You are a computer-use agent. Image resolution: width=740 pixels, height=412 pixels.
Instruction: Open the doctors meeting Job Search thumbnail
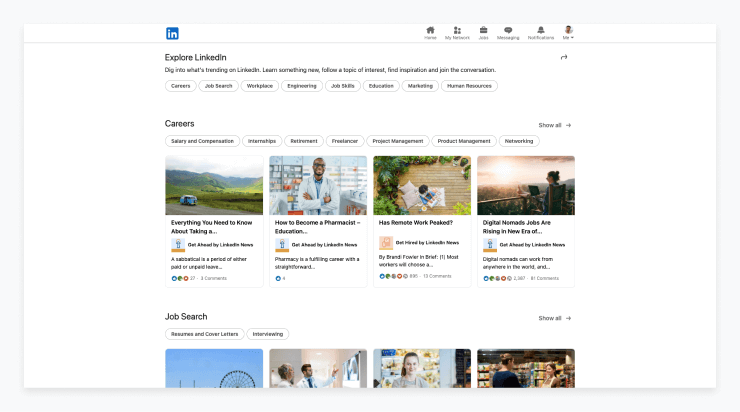pos(318,368)
